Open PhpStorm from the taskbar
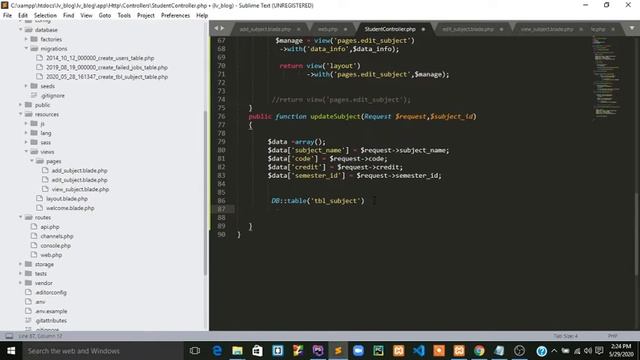This screenshot has width=640, height=360. coord(318,351)
